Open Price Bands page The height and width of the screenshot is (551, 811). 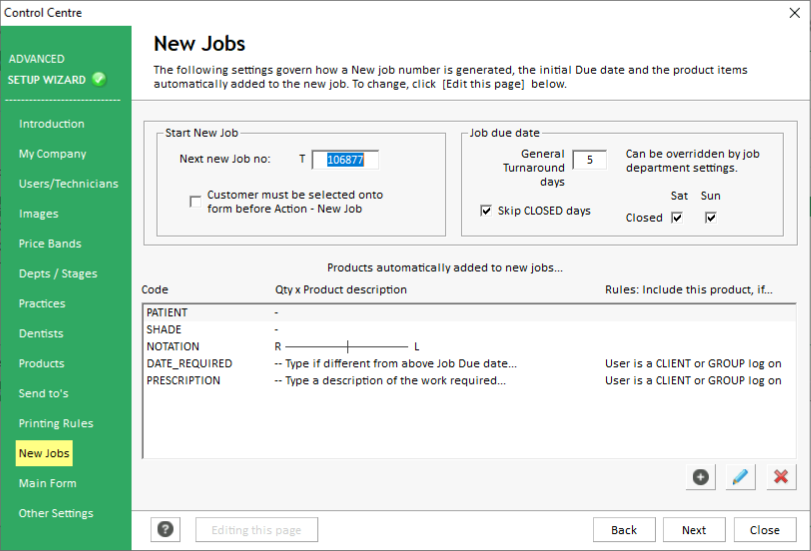(x=50, y=244)
